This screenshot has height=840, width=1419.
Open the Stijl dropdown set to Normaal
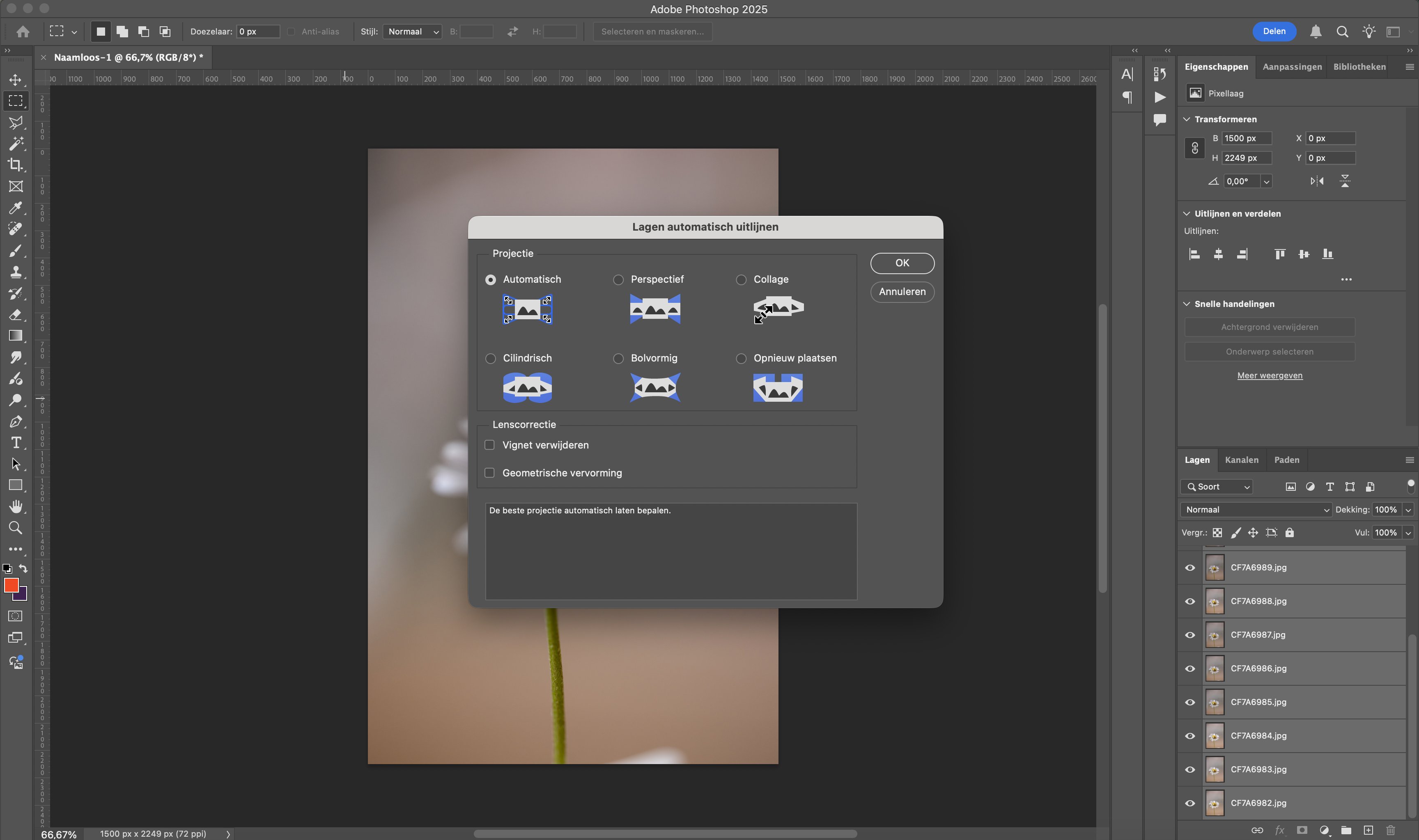[x=413, y=32]
